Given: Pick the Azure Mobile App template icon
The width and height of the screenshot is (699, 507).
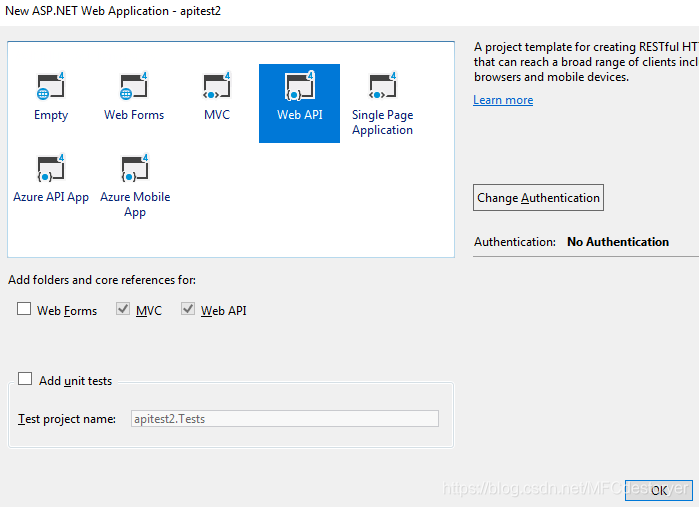Looking at the screenshot, I should pos(134,168).
